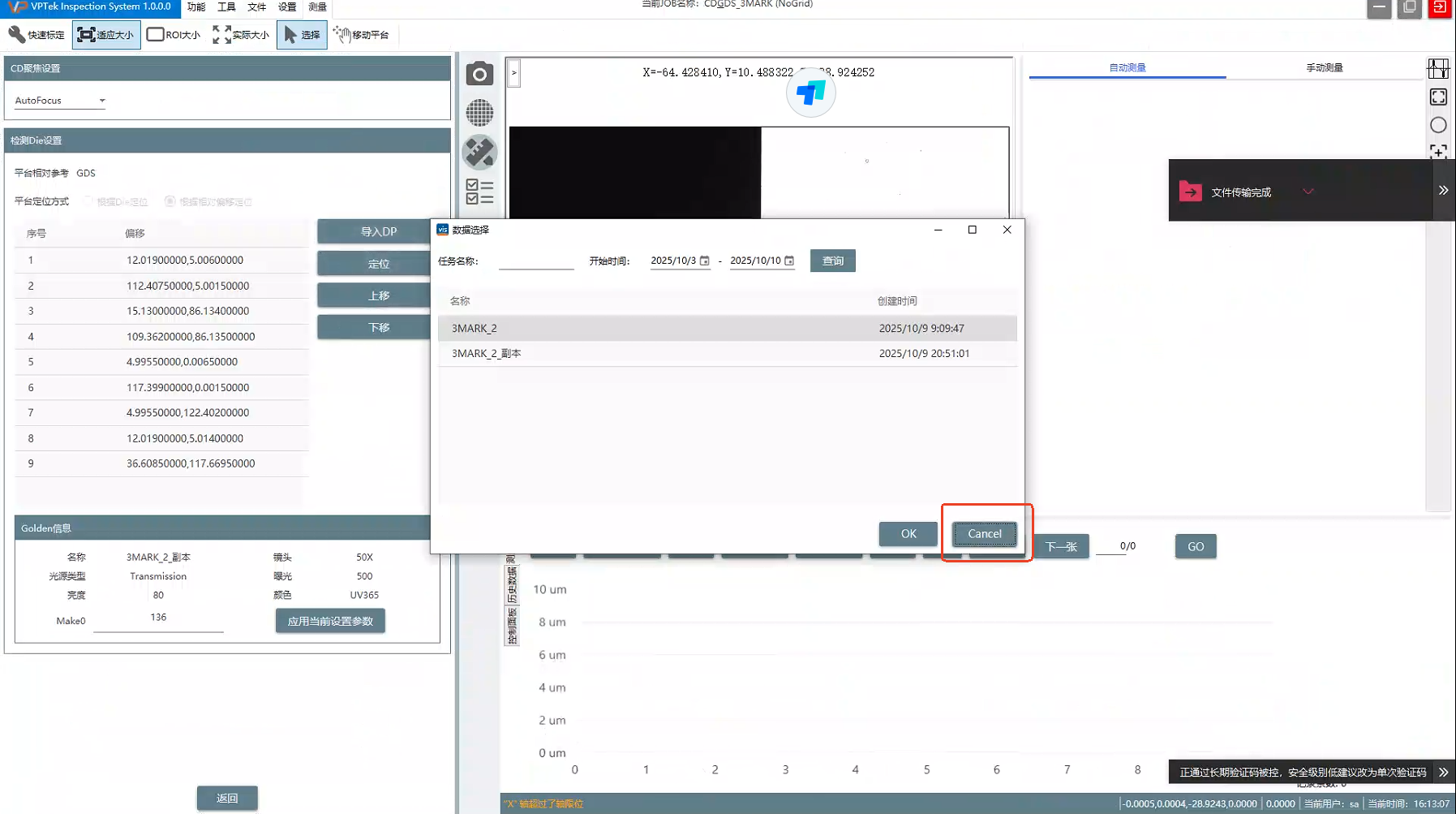Click the round grid icon
The image size is (1456, 814).
coord(479,113)
